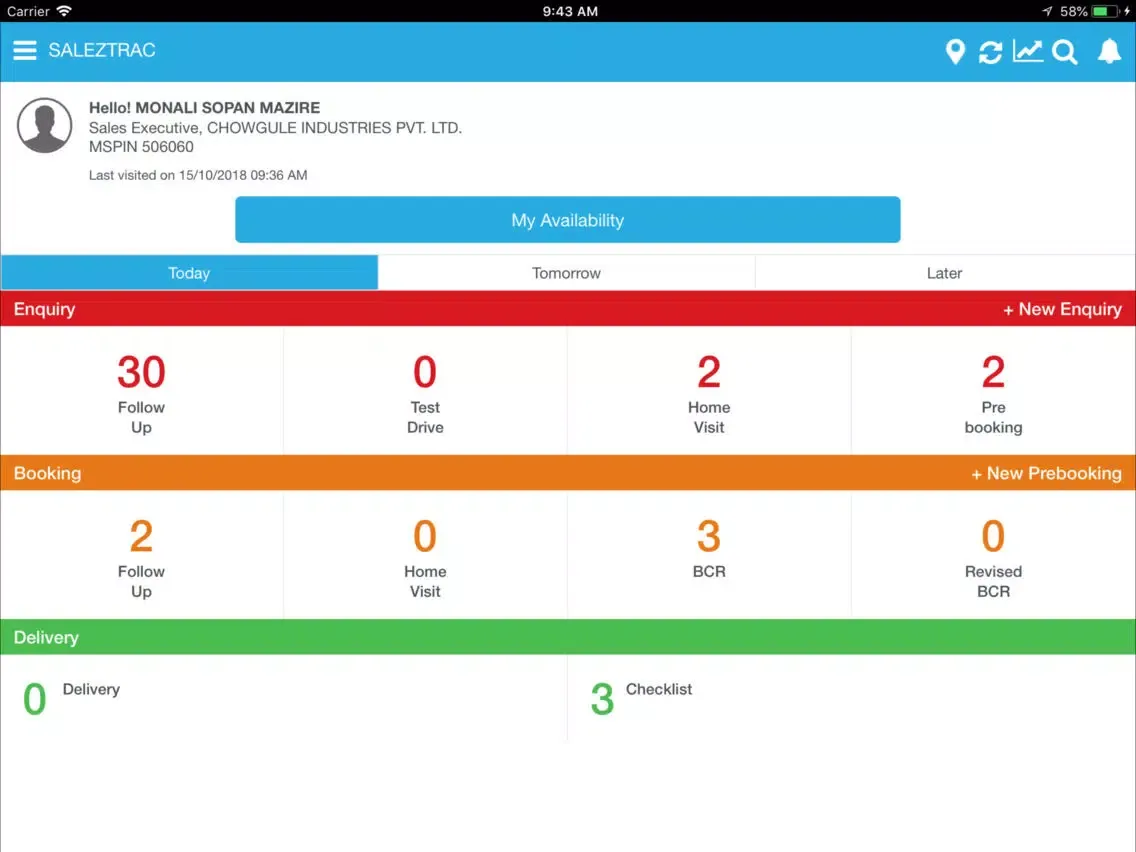Screen dimensions: 1136x852
Task: Open Booking Home Visit tile
Action: pos(425,556)
